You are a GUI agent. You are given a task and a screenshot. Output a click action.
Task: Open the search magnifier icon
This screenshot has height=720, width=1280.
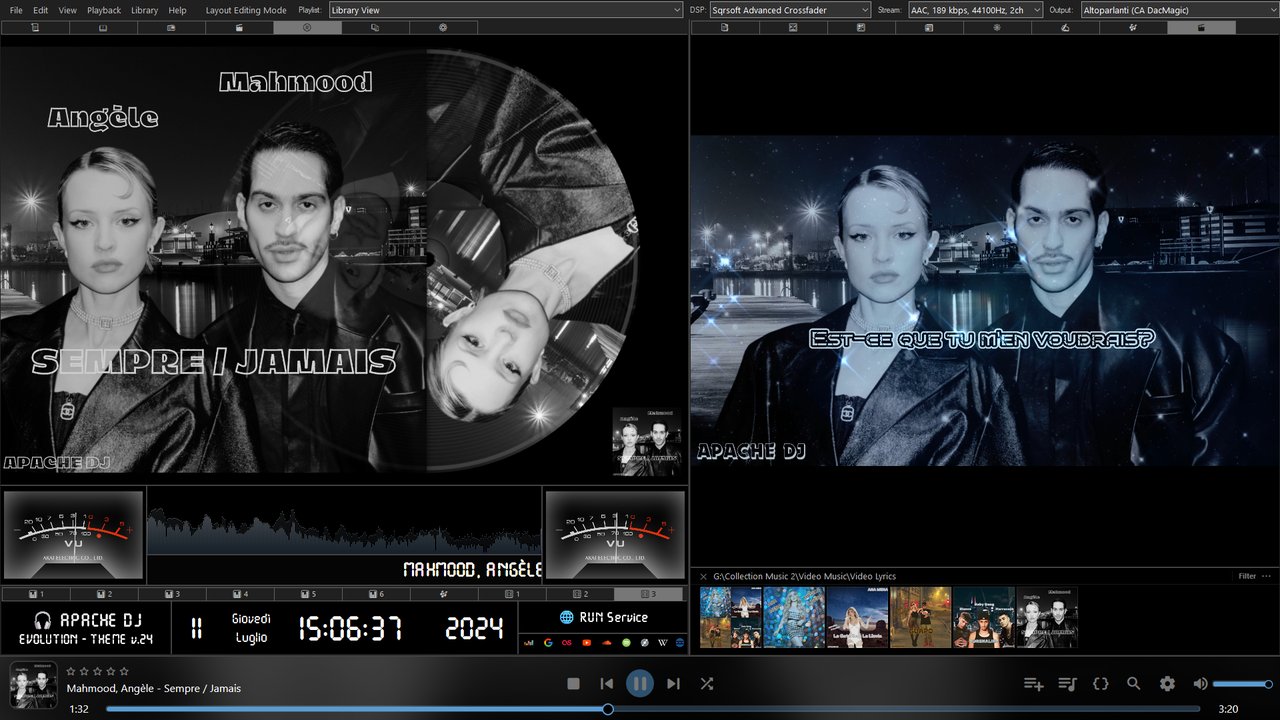1134,684
